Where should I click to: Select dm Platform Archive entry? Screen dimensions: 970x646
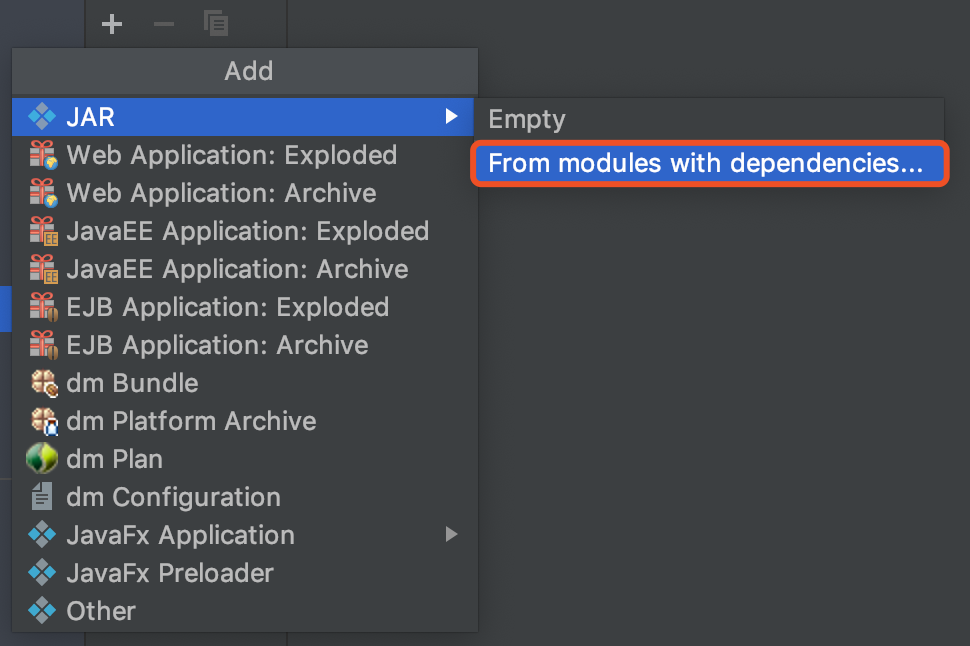click(191, 421)
